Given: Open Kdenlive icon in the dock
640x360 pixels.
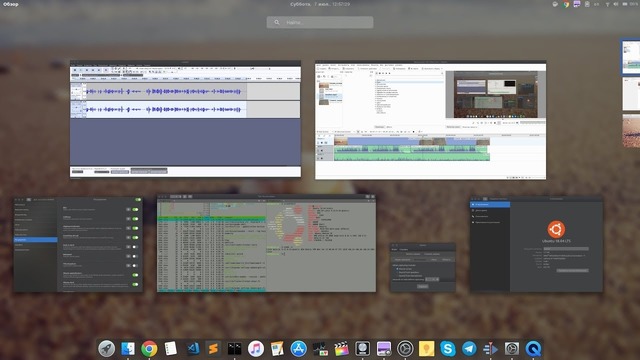Looking at the screenshot, I should 490,349.
